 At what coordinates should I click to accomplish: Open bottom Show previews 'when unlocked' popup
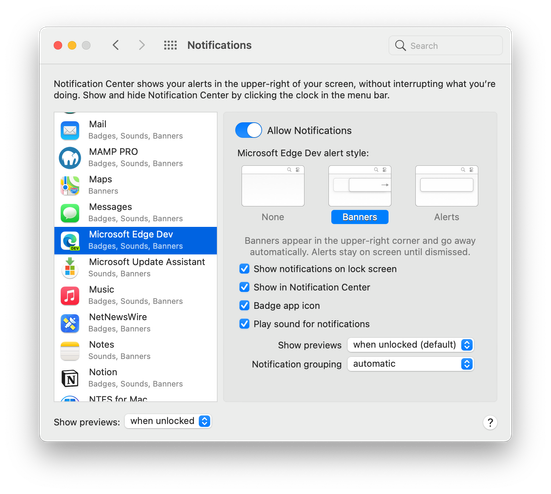[x=168, y=421]
